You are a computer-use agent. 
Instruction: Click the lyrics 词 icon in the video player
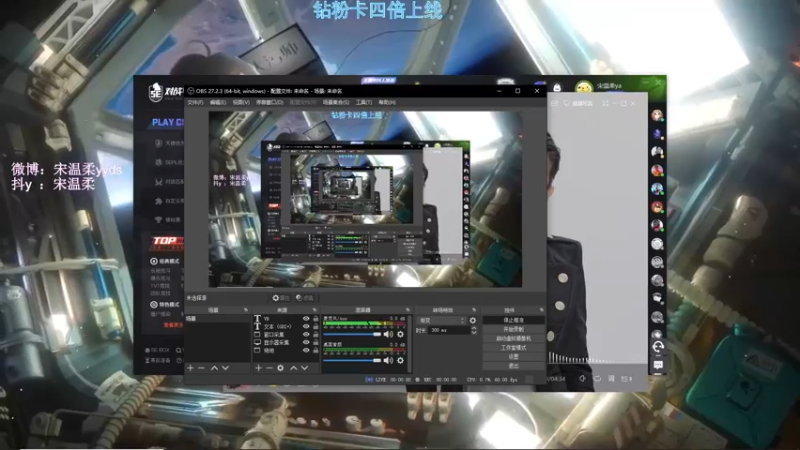[611, 379]
